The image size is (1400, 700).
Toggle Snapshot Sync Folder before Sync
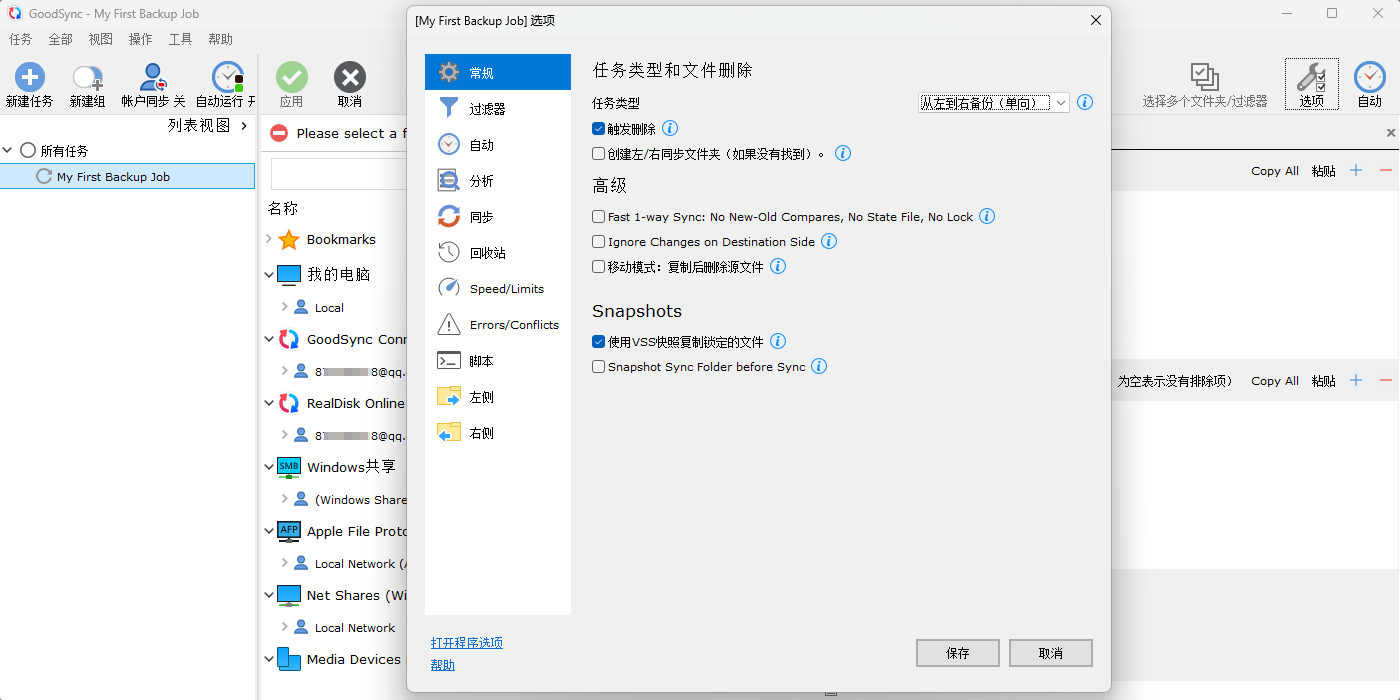[x=599, y=367]
